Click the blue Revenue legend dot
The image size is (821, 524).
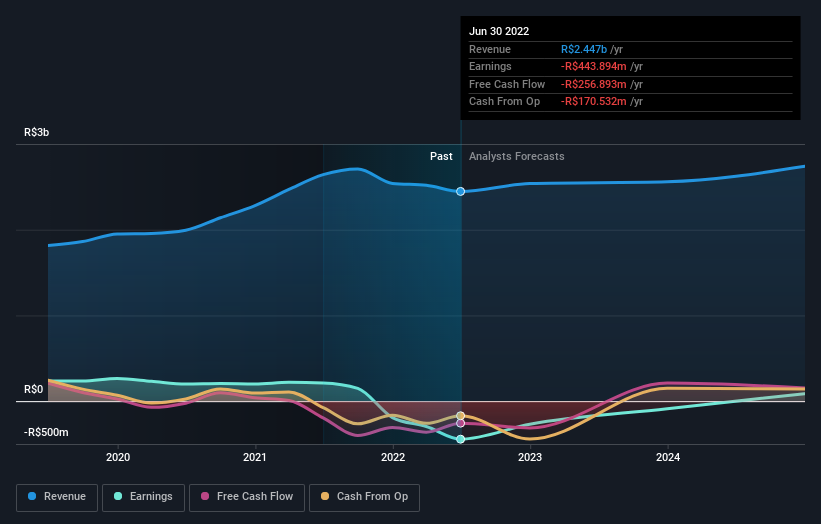point(32,496)
